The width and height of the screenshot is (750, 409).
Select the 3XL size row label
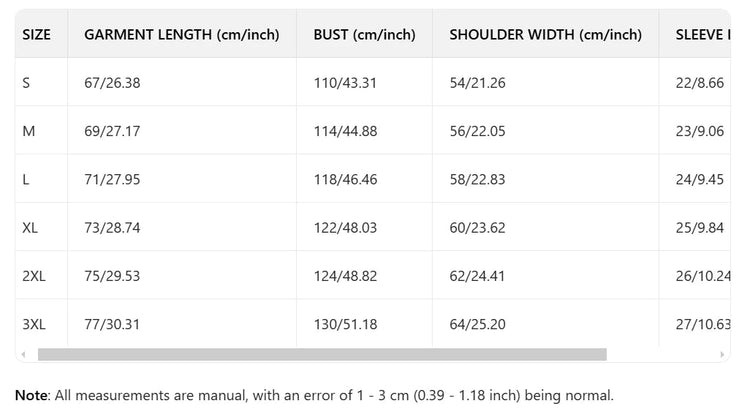(x=34, y=324)
